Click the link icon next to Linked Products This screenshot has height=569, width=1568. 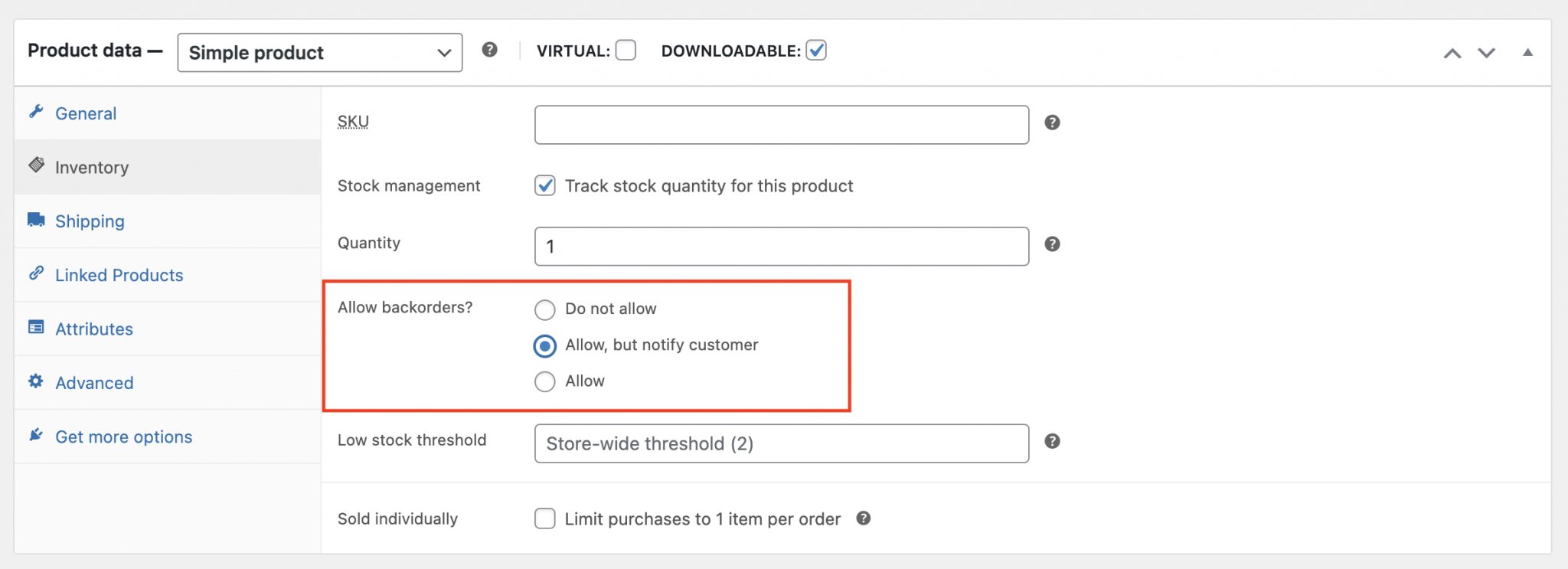(x=35, y=274)
